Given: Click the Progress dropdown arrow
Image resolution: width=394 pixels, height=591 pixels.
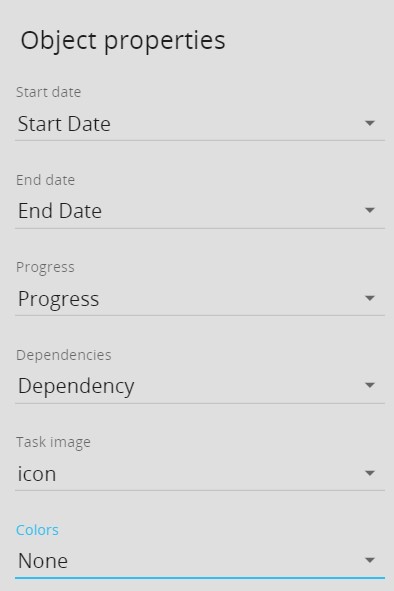Looking at the screenshot, I should click(370, 298).
